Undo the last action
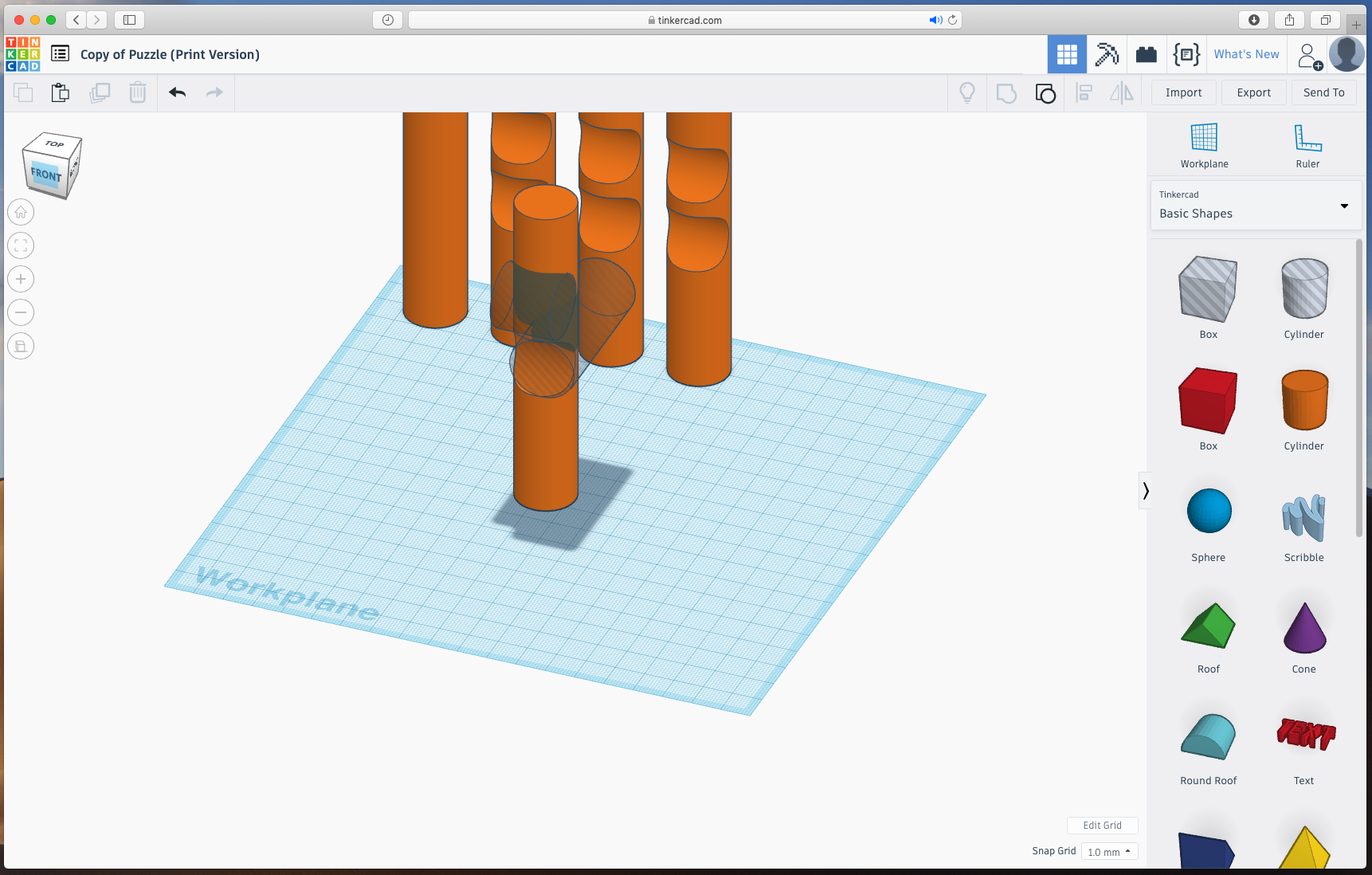Viewport: 1372px width, 875px height. [x=177, y=92]
